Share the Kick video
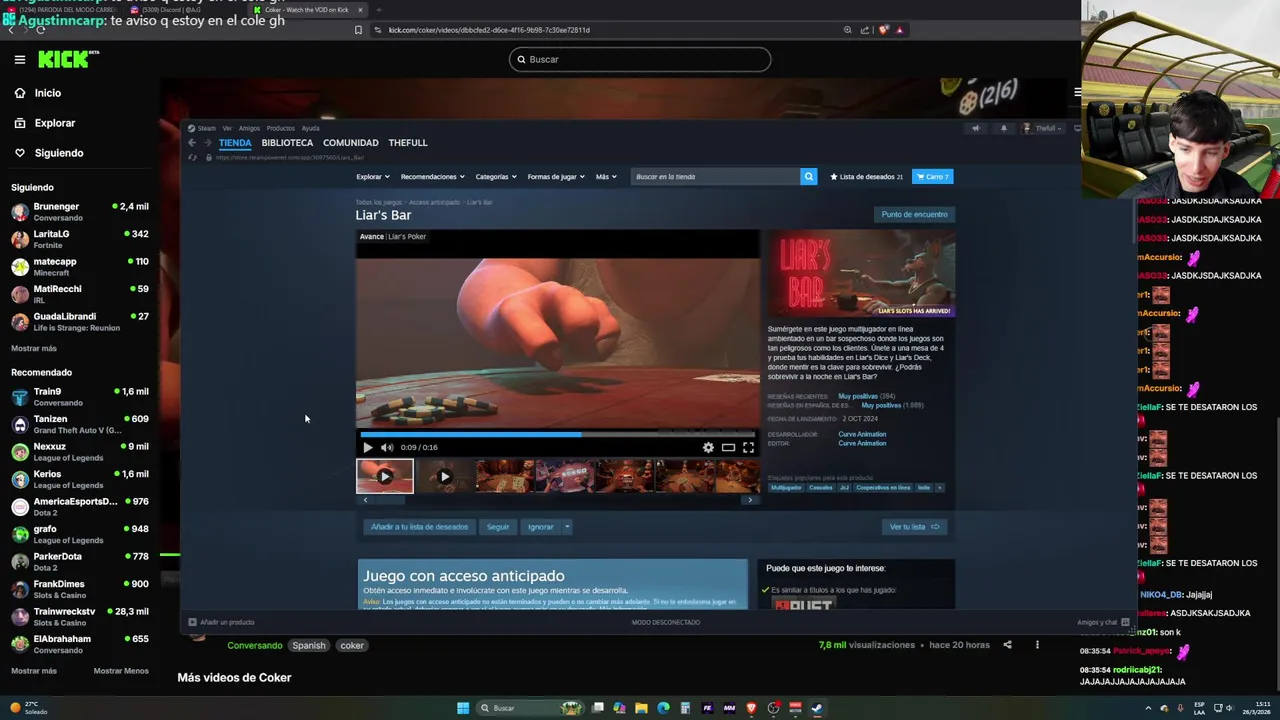The height and width of the screenshot is (720, 1280). [1007, 645]
